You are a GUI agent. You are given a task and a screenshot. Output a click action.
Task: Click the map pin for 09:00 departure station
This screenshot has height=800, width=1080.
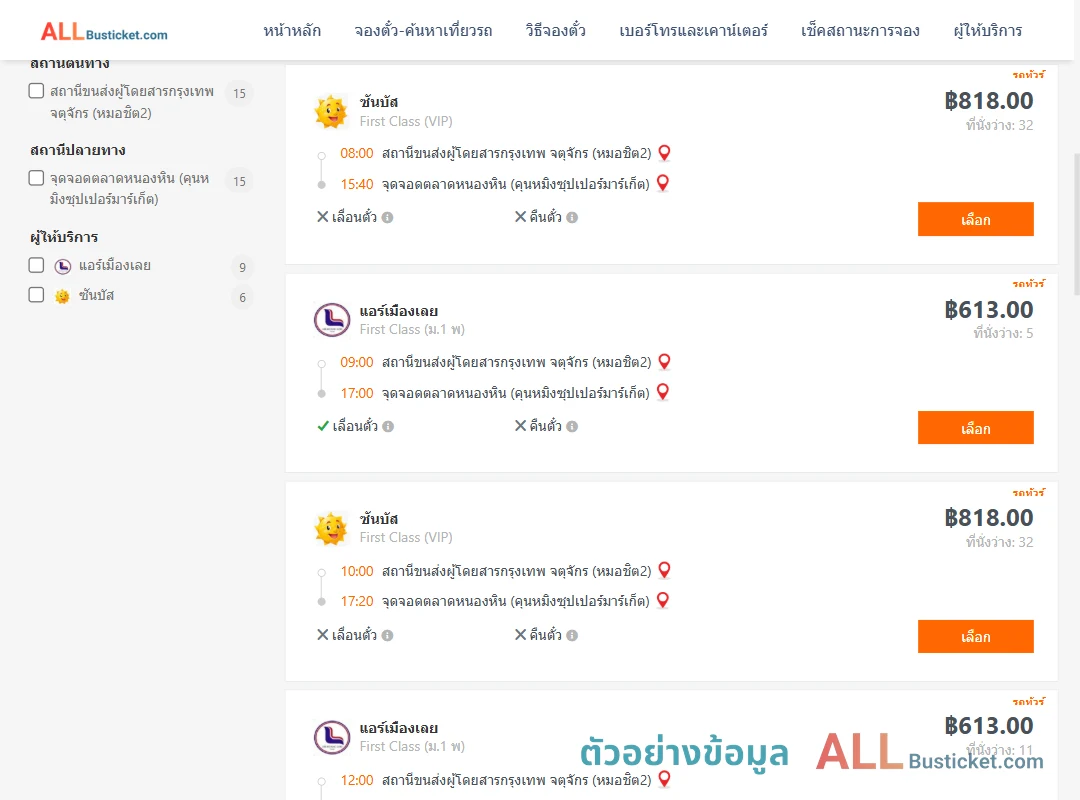click(664, 362)
